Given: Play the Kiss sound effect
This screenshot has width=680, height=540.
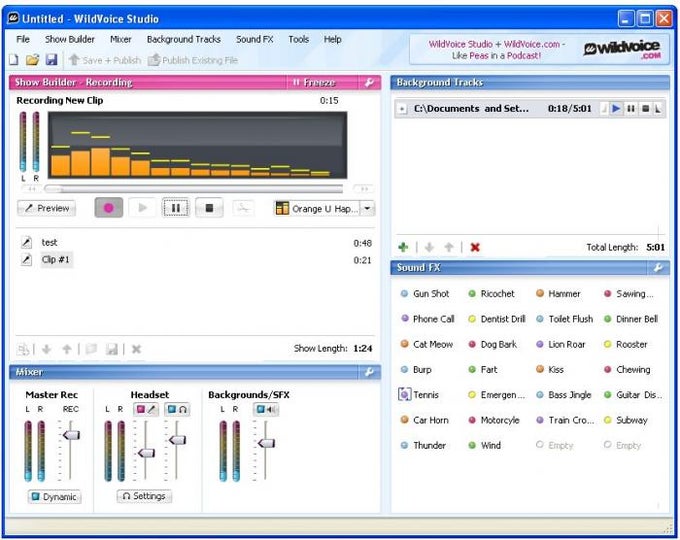Looking at the screenshot, I should pos(550,370).
